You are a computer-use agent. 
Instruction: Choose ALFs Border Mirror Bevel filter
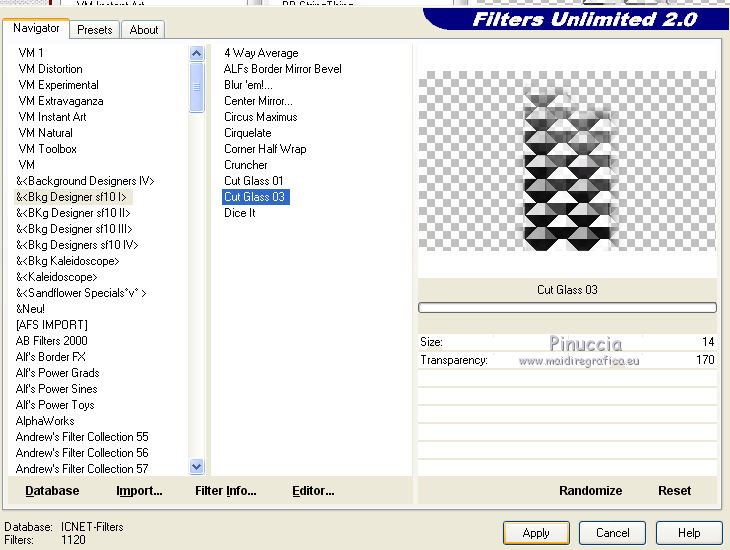tap(282, 69)
